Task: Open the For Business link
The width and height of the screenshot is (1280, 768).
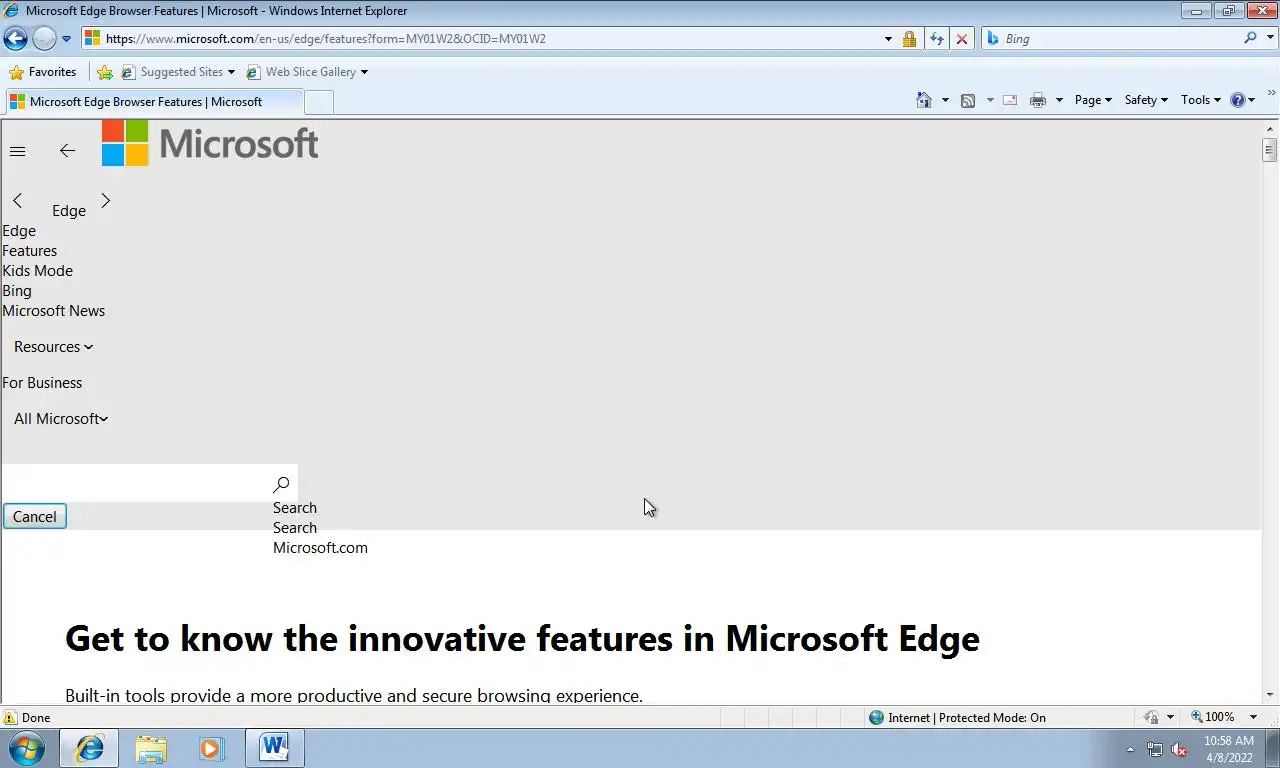Action: (42, 383)
